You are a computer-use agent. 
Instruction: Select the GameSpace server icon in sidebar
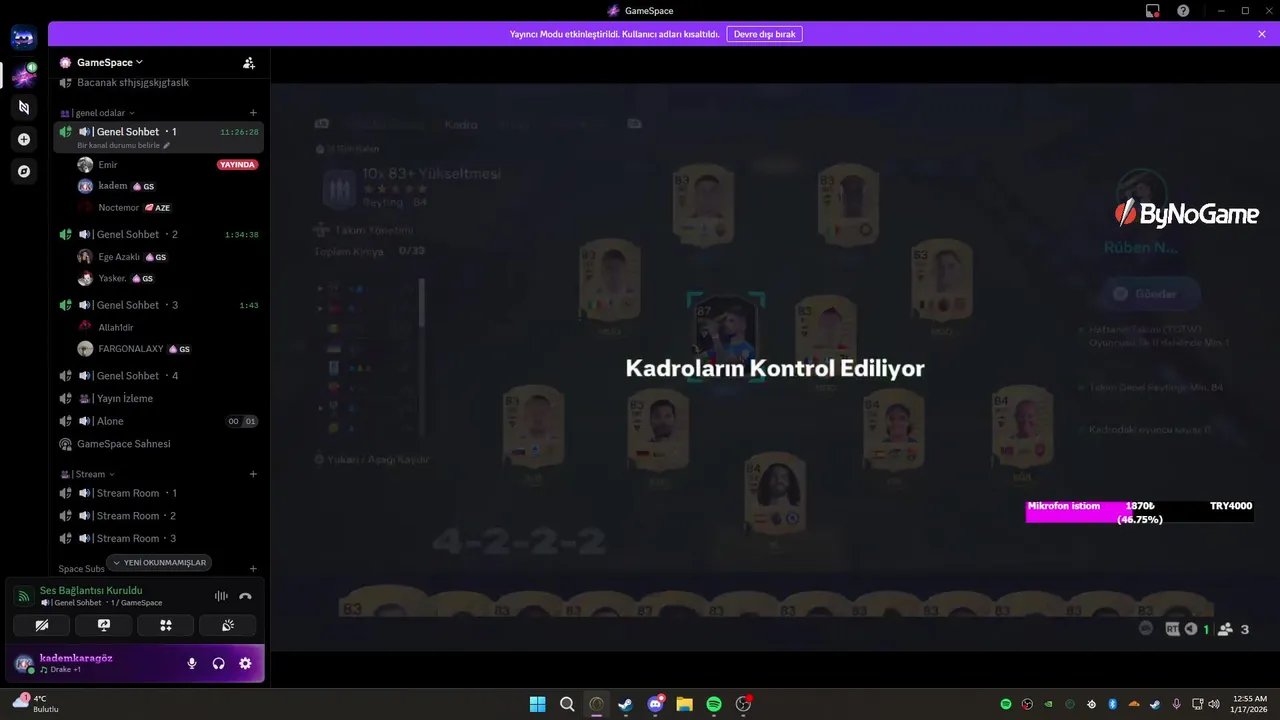click(24, 76)
